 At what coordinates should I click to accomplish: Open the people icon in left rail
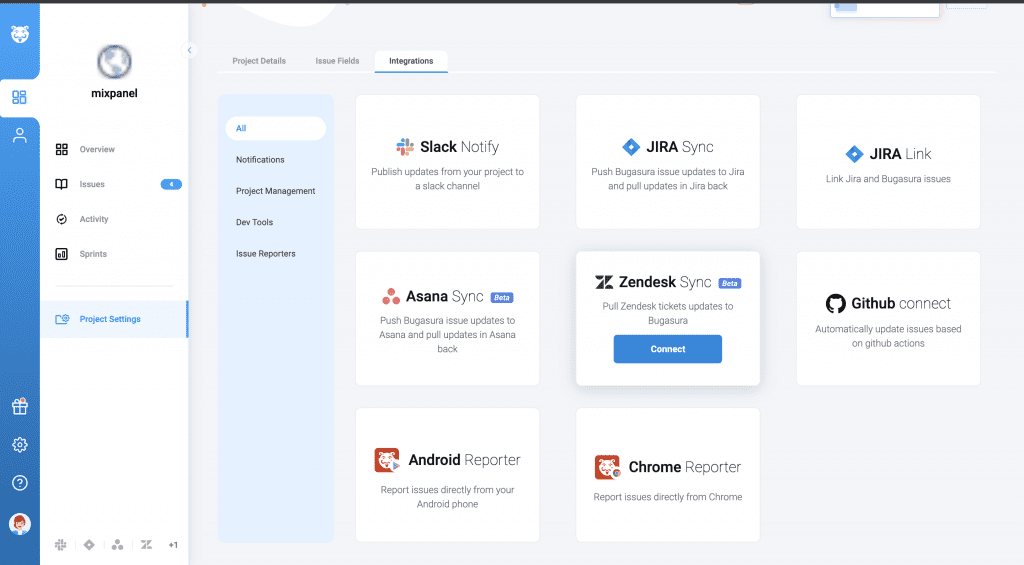tap(20, 135)
